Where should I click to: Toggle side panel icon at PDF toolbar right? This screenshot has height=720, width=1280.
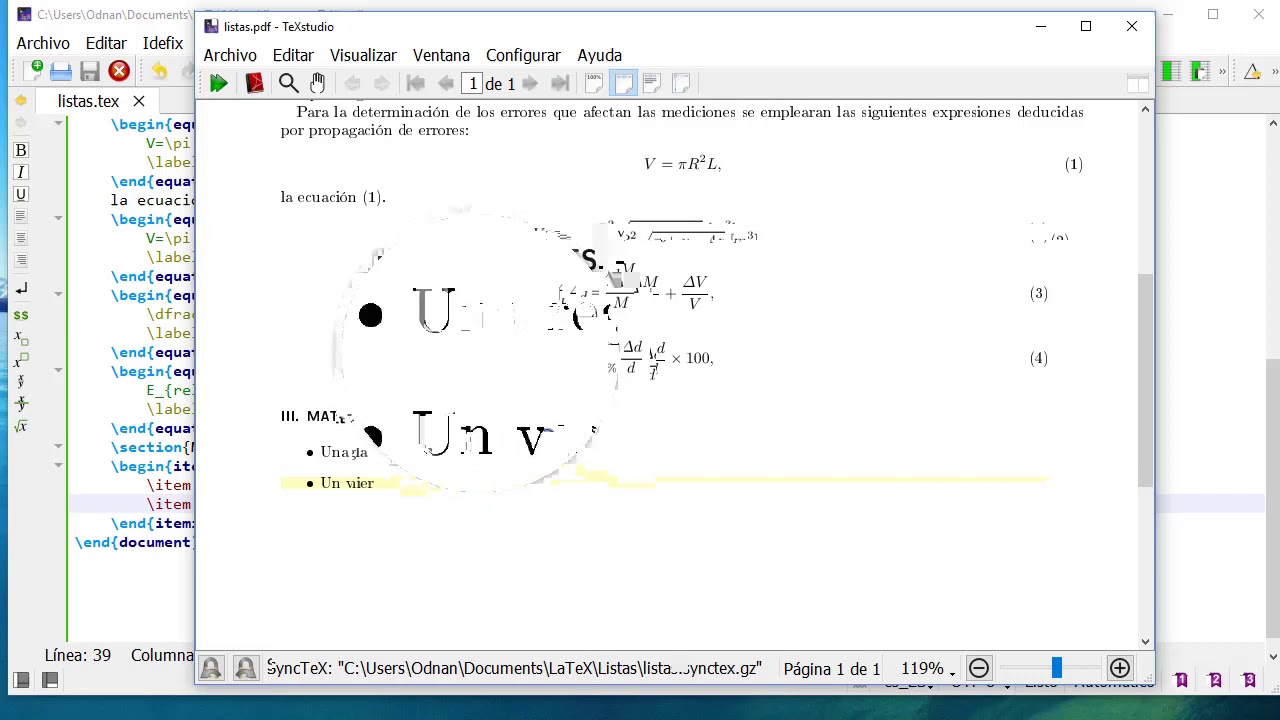coord(1138,84)
